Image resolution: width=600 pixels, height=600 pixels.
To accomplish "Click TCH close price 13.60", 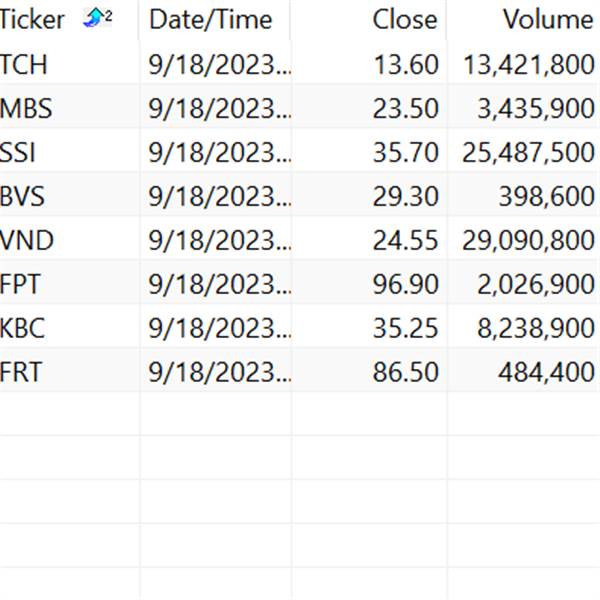I will [x=405, y=65].
